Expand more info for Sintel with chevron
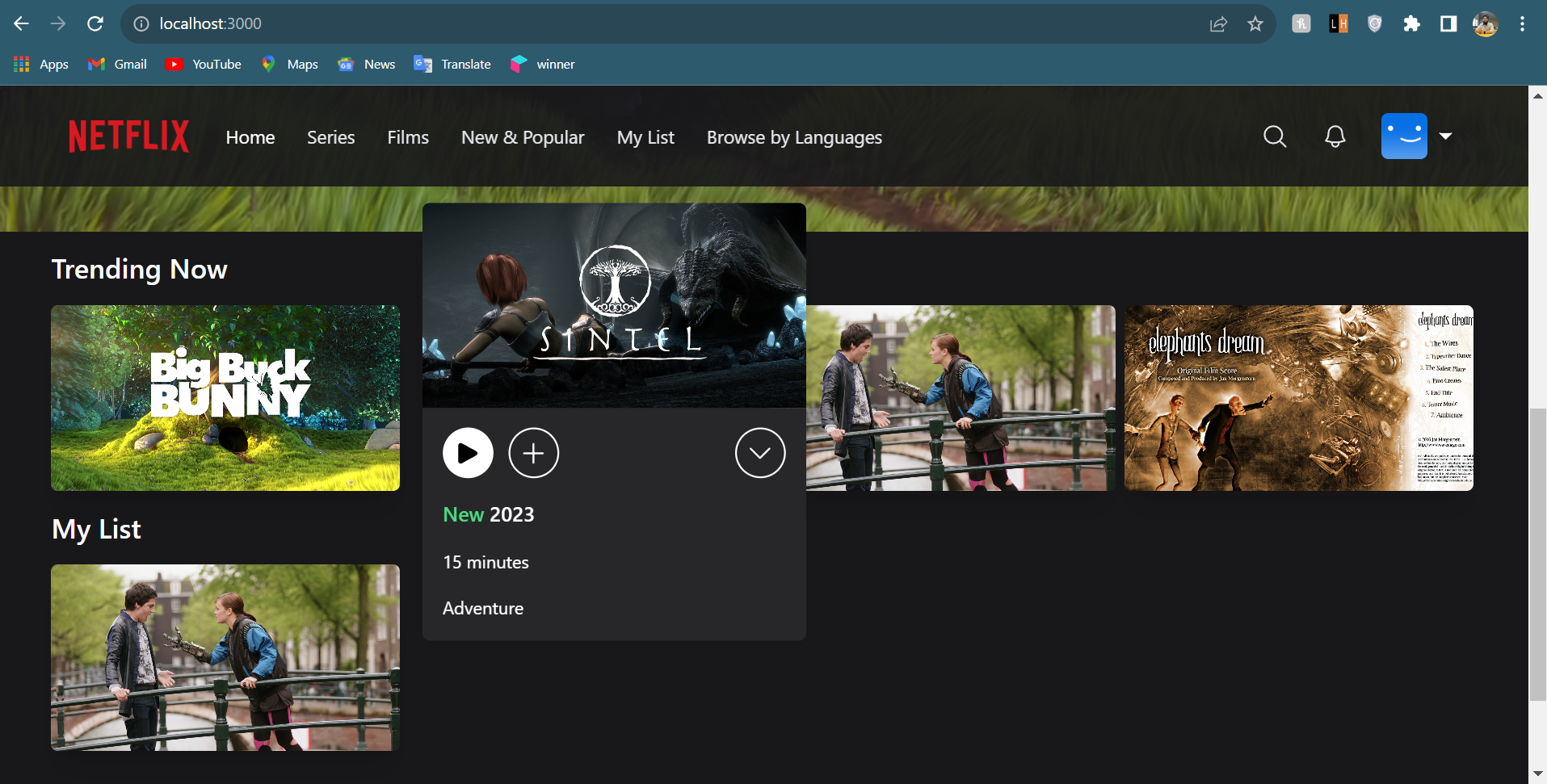This screenshot has height=784, width=1547. [759, 453]
